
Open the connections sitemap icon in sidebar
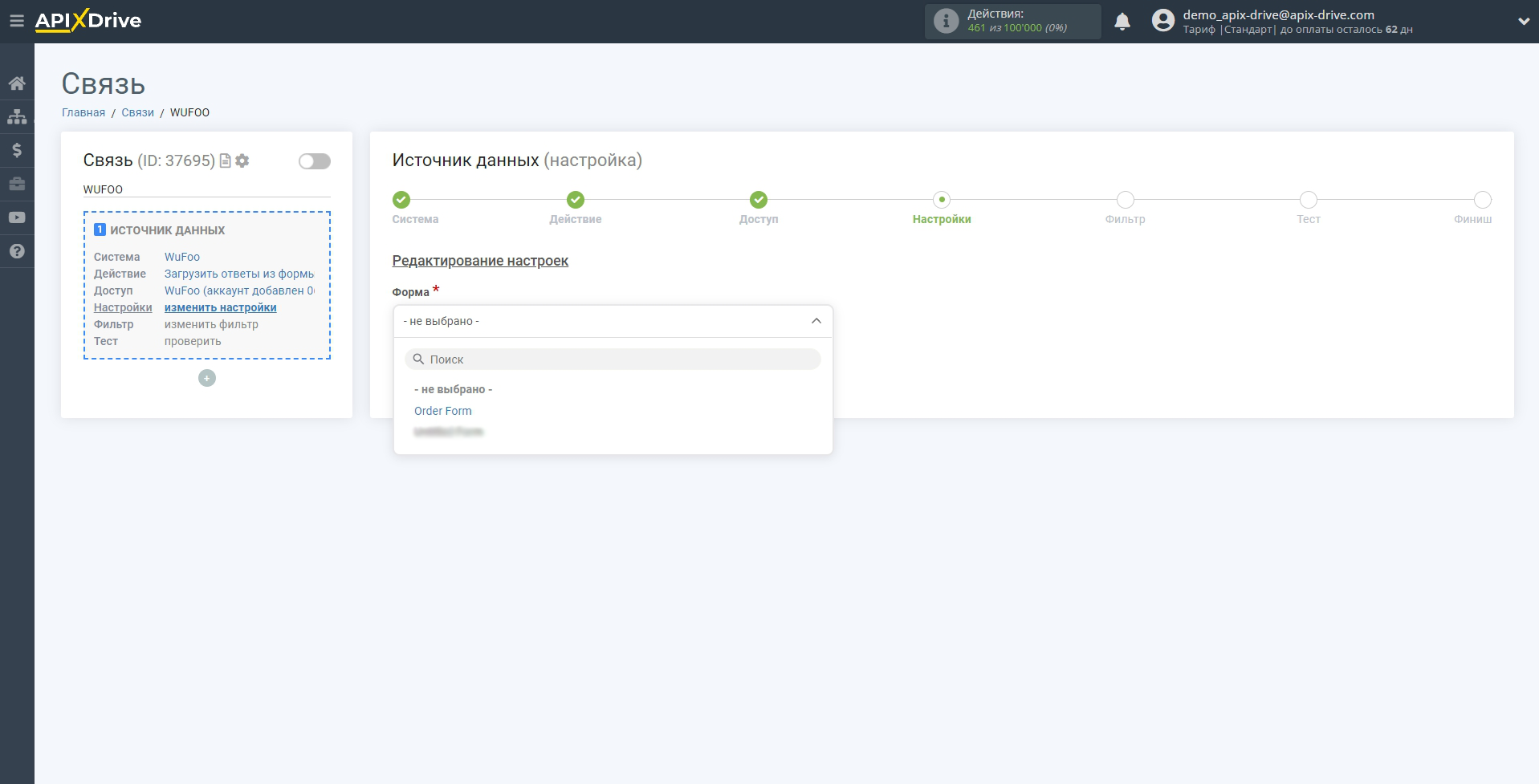pos(17,116)
